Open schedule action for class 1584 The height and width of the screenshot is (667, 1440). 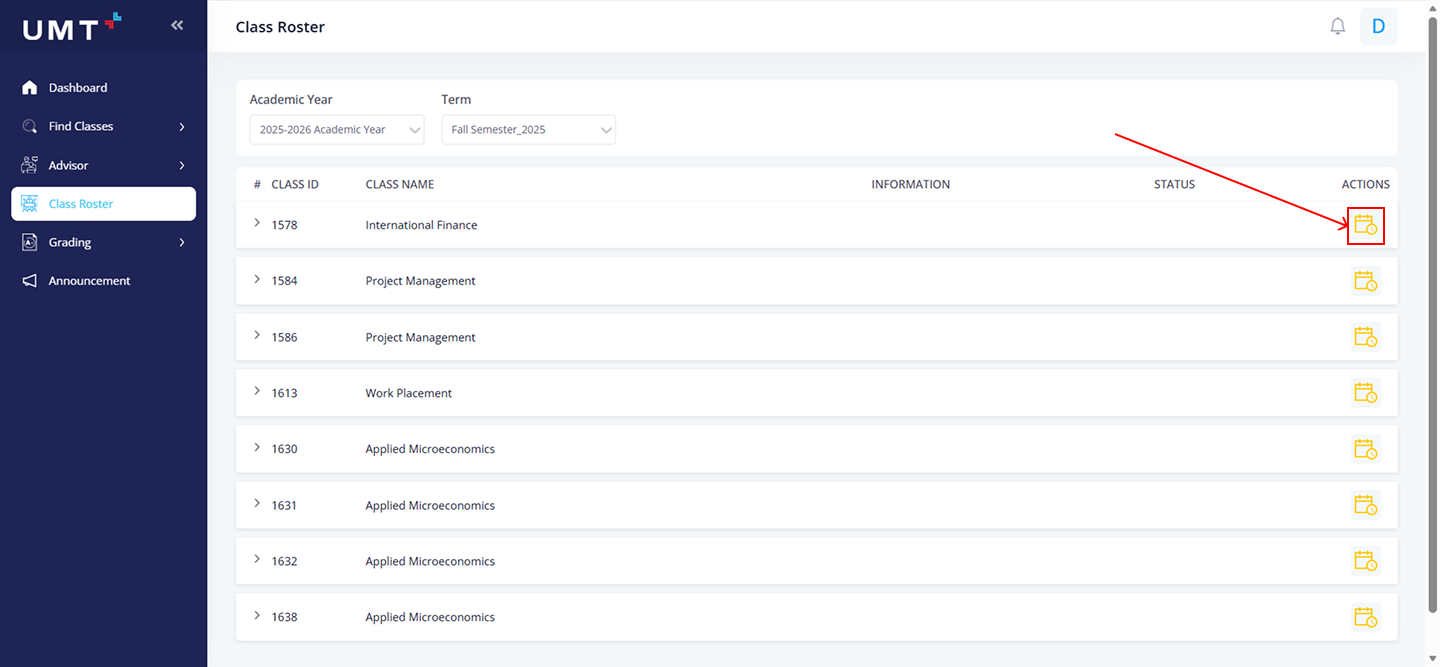1365,281
